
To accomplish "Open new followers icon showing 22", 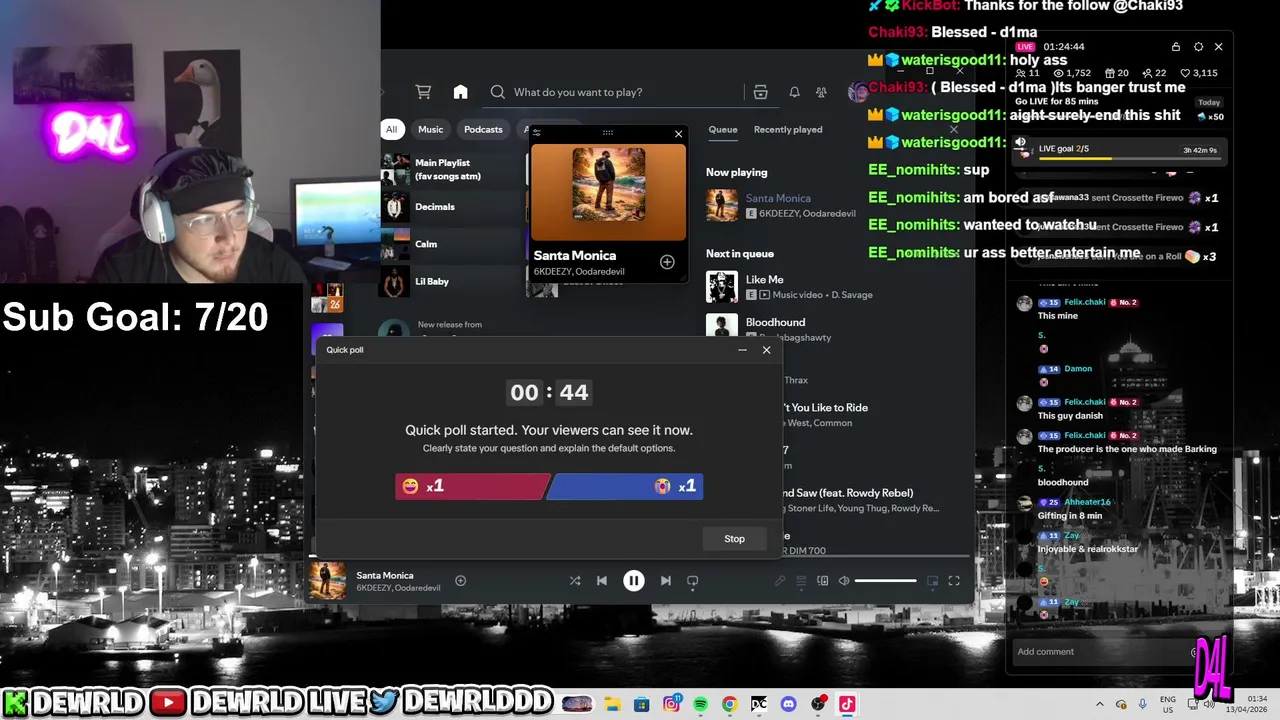I will 1154,73.
